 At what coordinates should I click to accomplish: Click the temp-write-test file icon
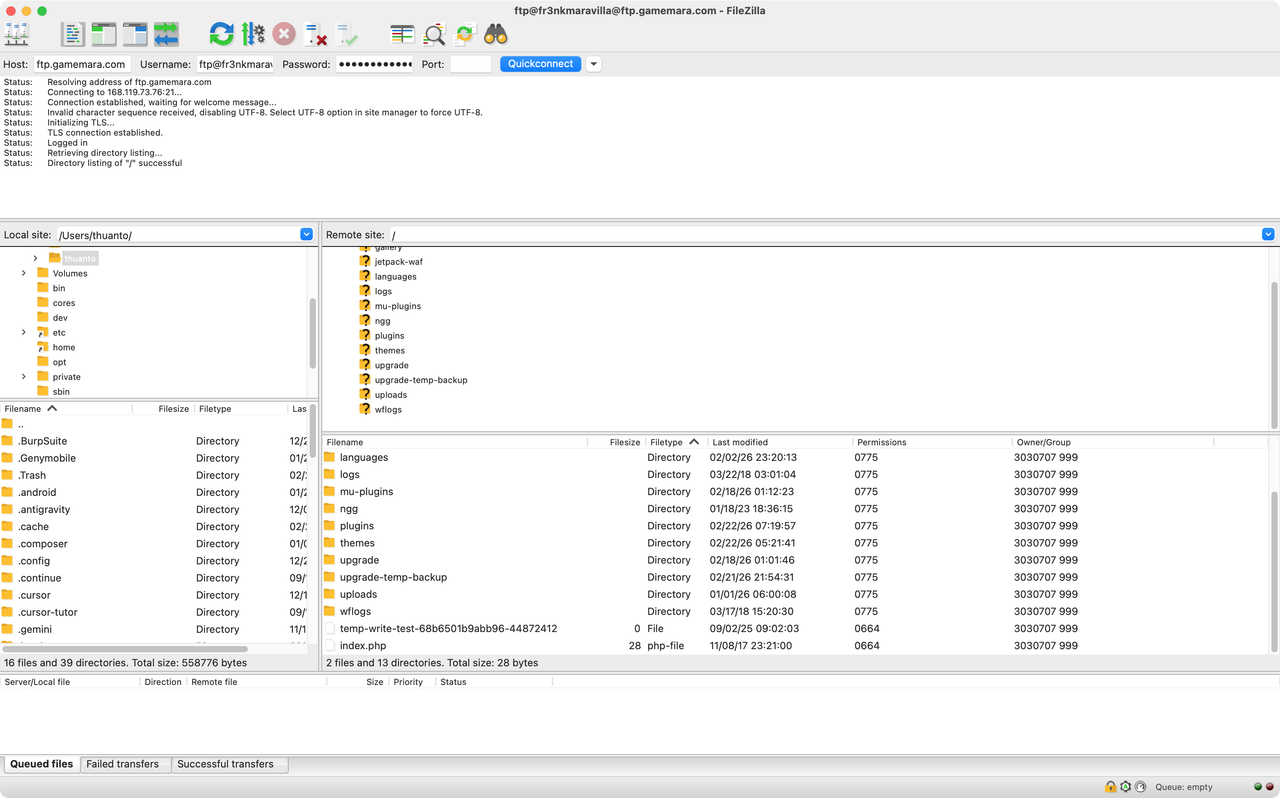click(x=330, y=629)
